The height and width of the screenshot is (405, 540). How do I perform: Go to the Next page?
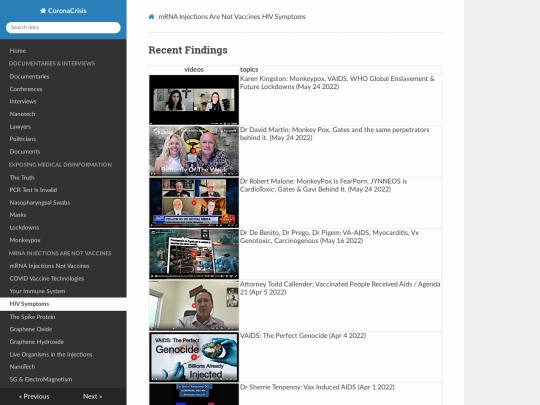92,396
